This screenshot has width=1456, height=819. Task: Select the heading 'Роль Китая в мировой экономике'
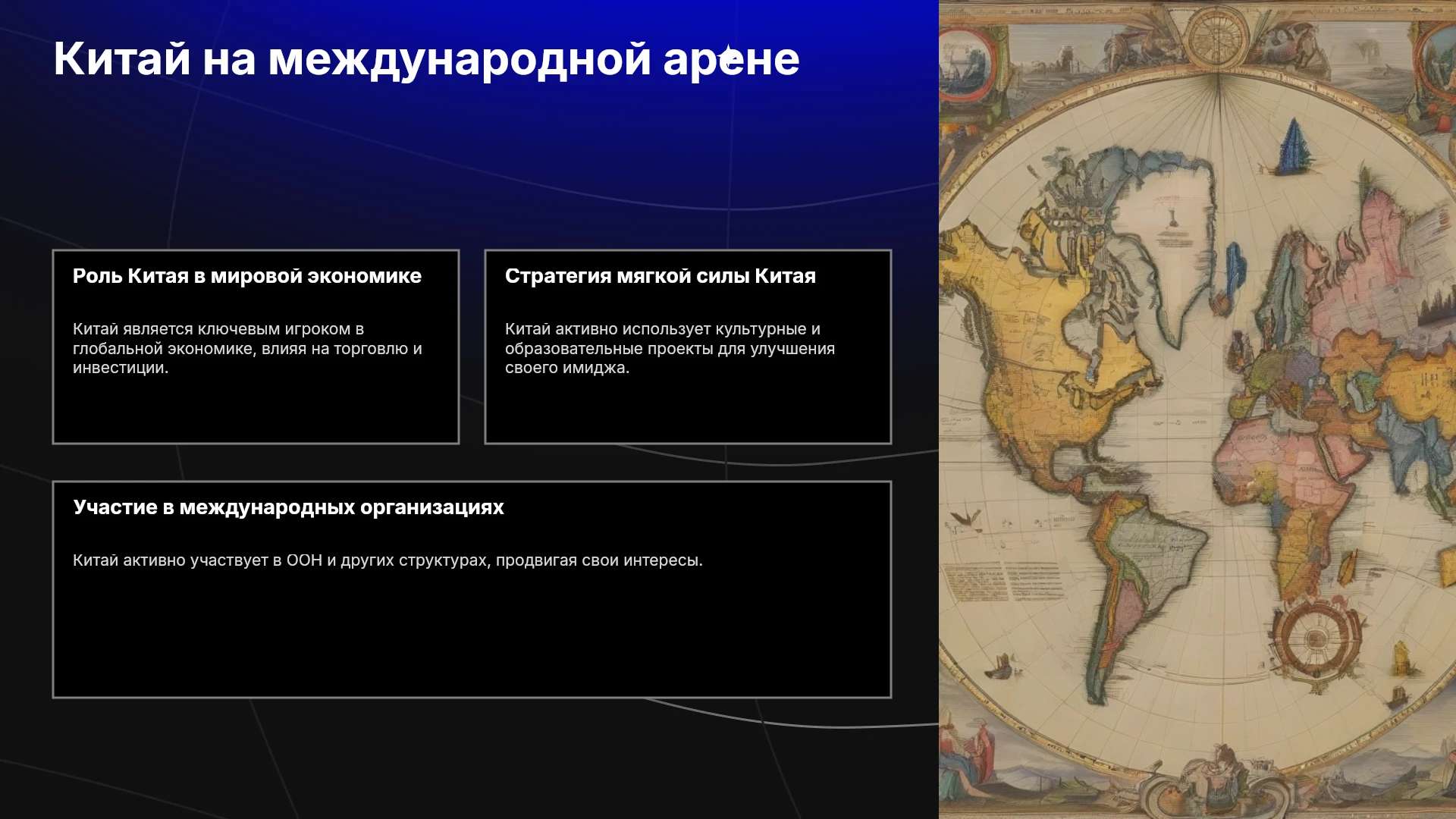[x=247, y=276]
